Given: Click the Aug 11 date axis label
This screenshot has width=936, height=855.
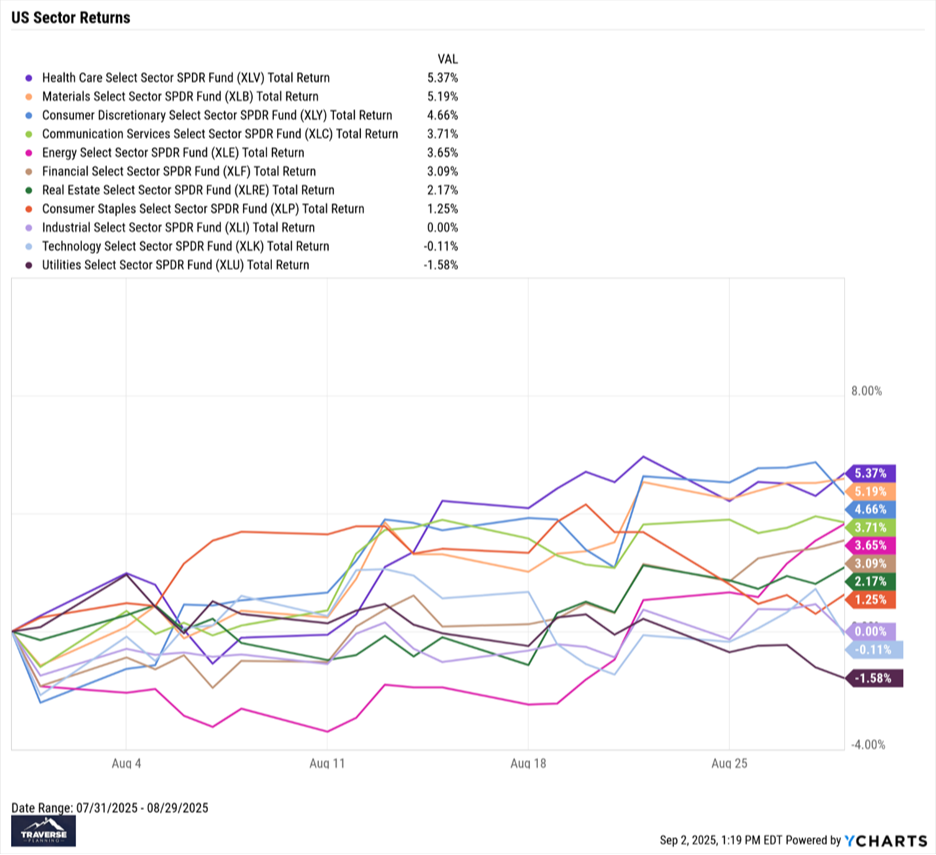Looking at the screenshot, I should coord(327,762).
